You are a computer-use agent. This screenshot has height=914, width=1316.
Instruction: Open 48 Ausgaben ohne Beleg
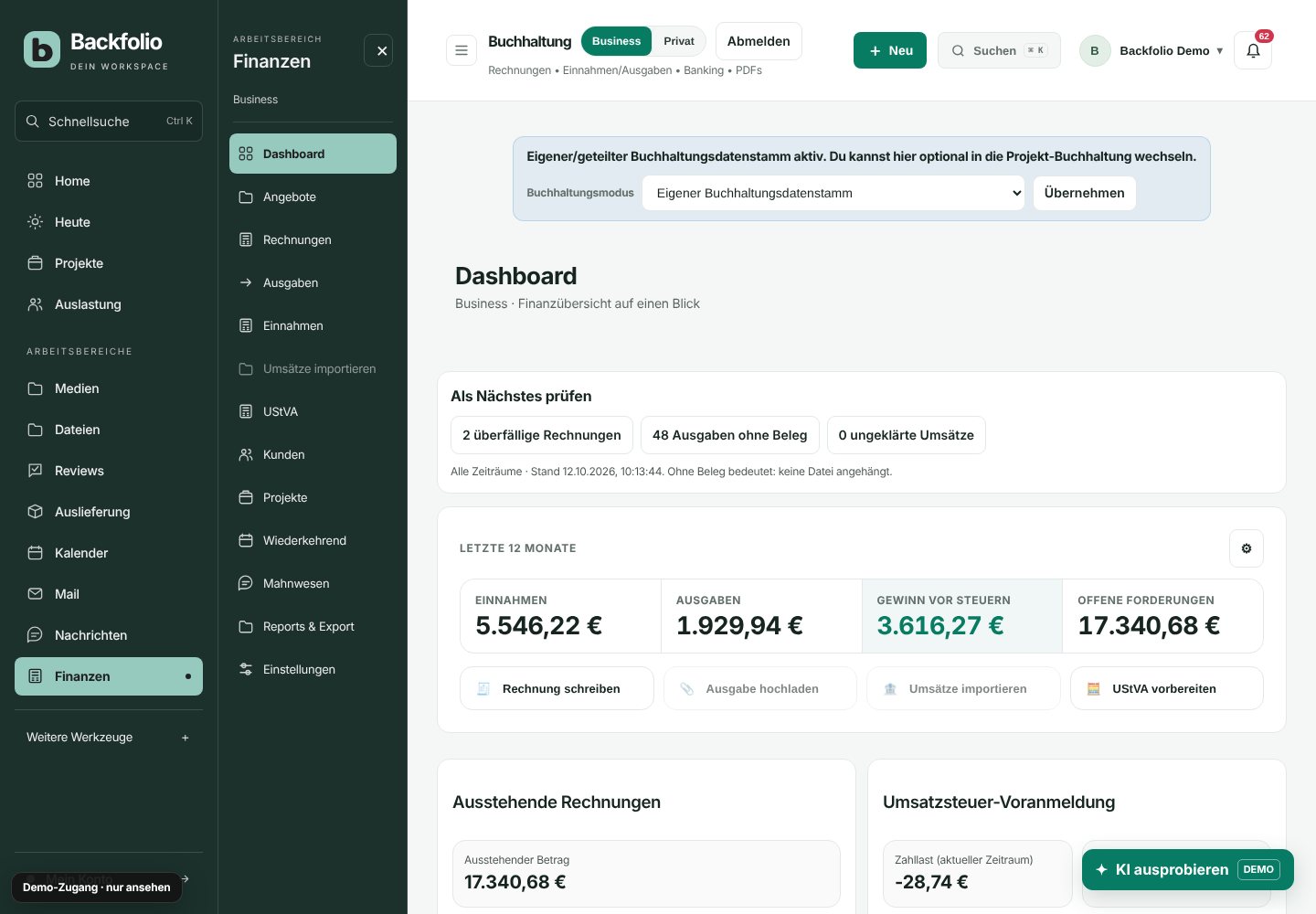click(x=730, y=435)
